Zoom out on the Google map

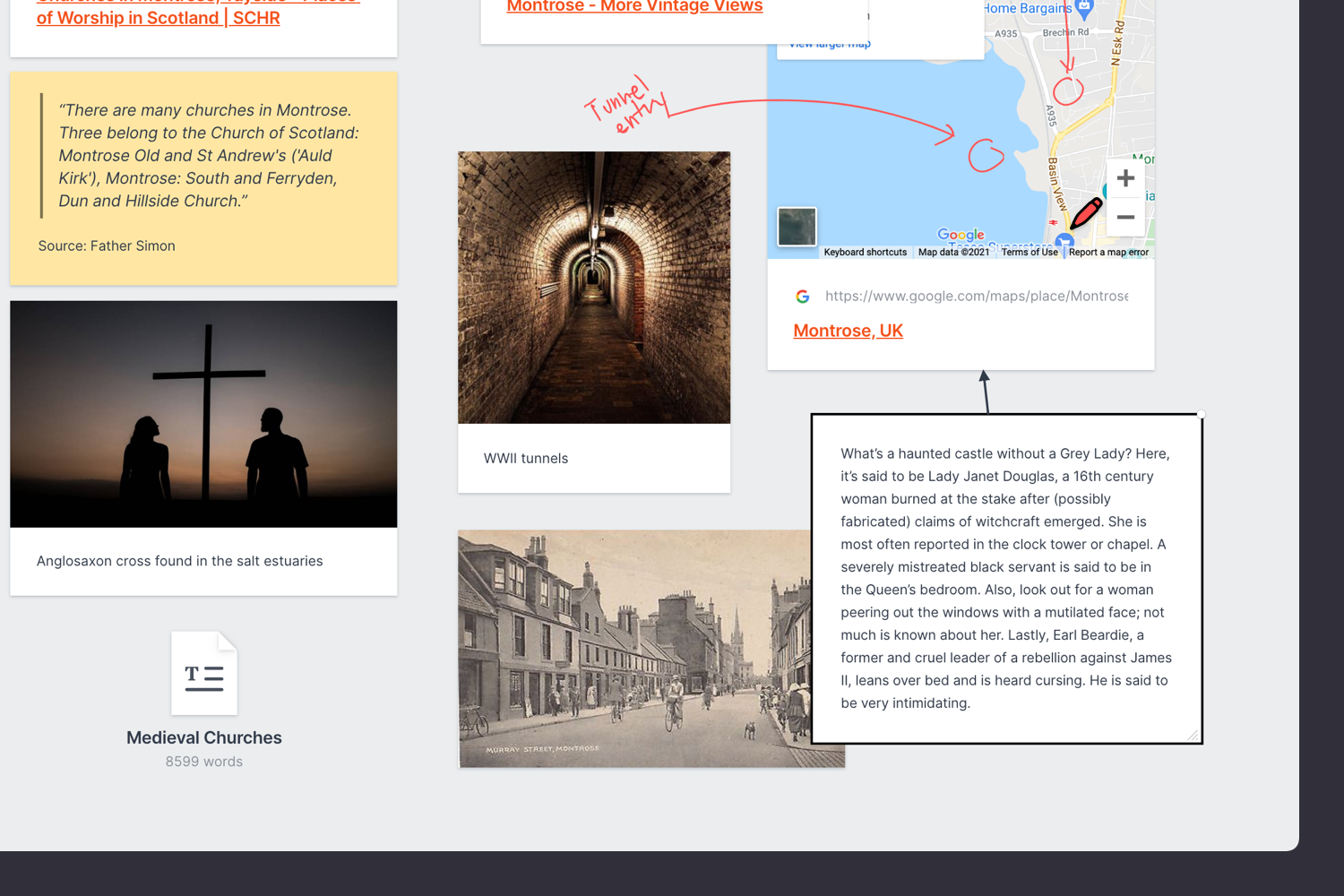(1125, 217)
